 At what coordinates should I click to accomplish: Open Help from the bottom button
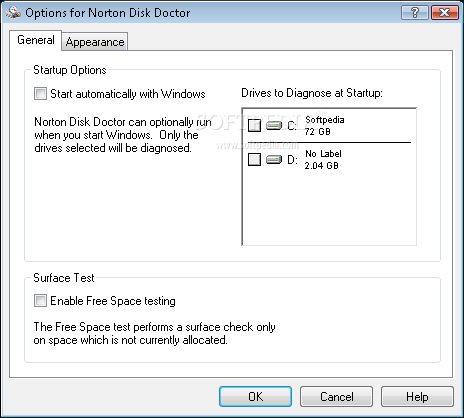417,397
